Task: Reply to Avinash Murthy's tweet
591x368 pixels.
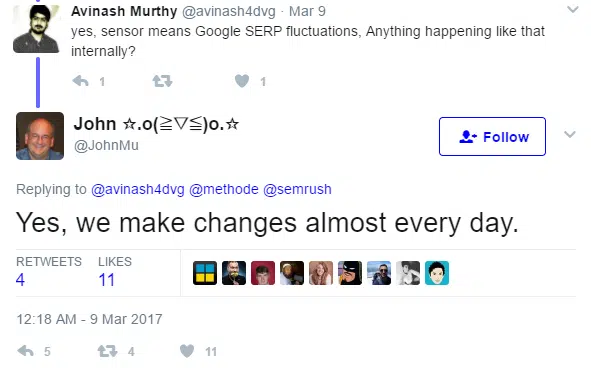Action: 80,81
